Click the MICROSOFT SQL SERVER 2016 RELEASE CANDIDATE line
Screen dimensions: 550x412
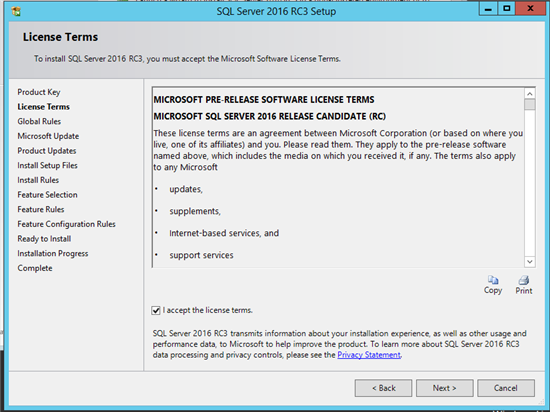pyautogui.click(x=269, y=116)
